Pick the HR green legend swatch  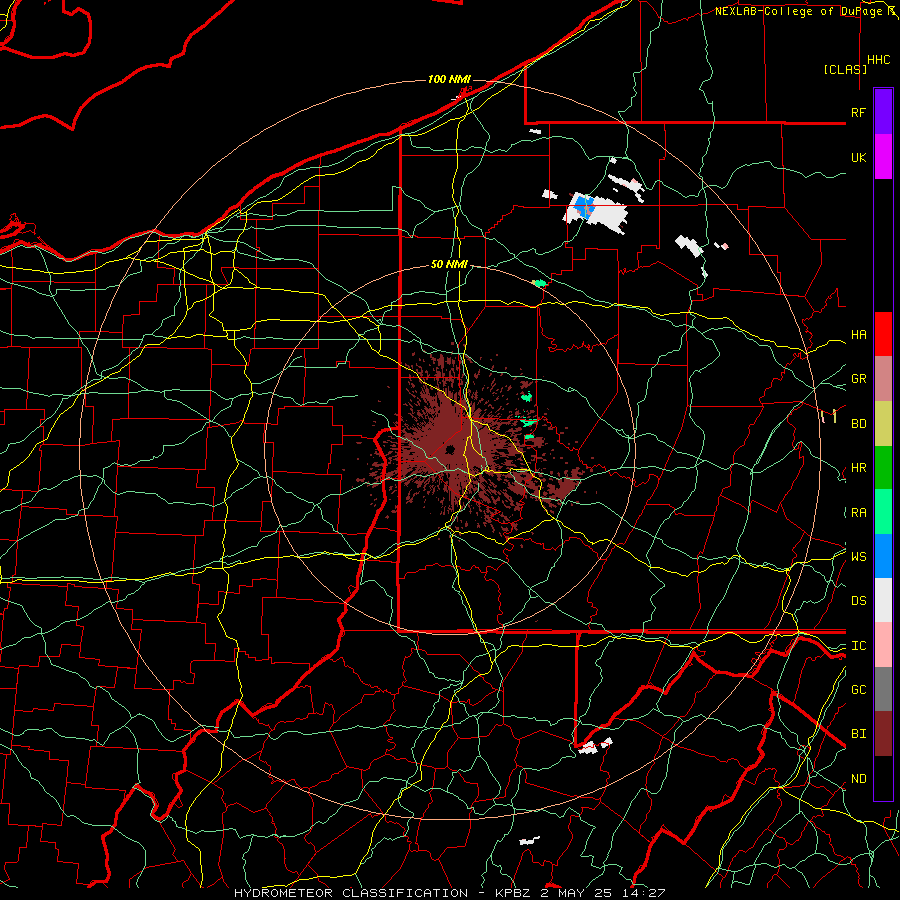click(x=883, y=468)
